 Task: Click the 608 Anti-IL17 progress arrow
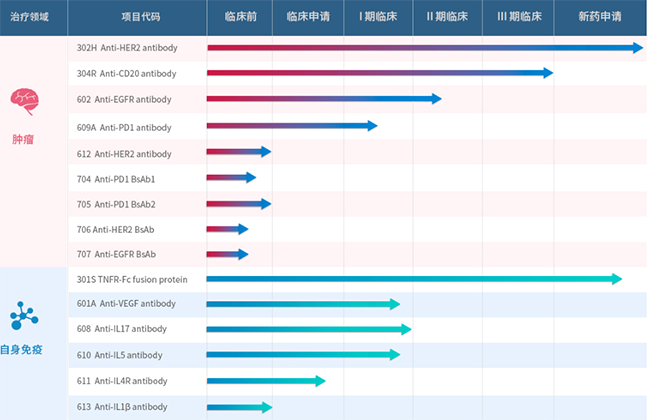point(309,330)
